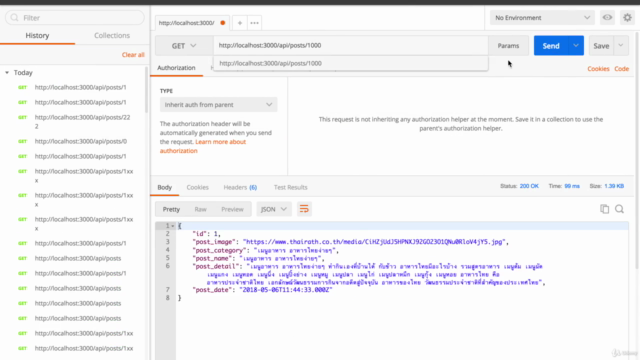Open the HTTP method GET dropdown
640x360 pixels.
click(184, 46)
